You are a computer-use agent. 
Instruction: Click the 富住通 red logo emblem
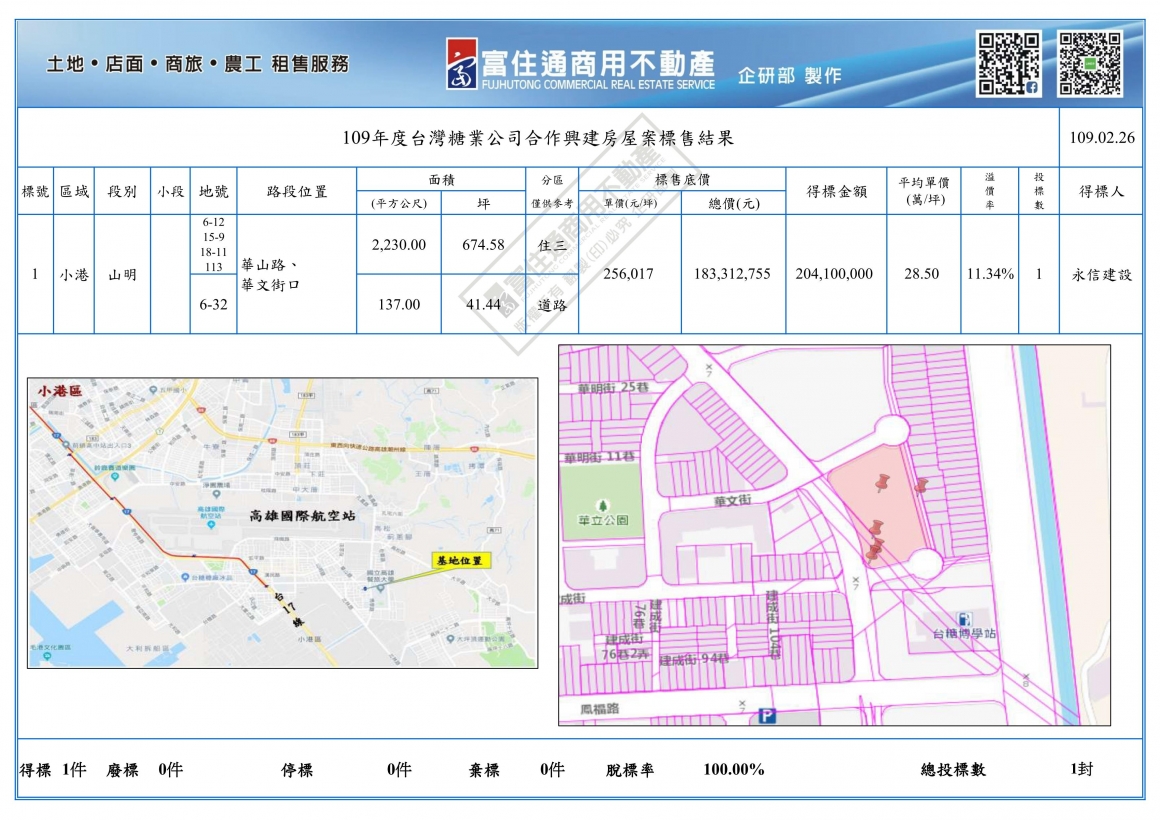462,64
